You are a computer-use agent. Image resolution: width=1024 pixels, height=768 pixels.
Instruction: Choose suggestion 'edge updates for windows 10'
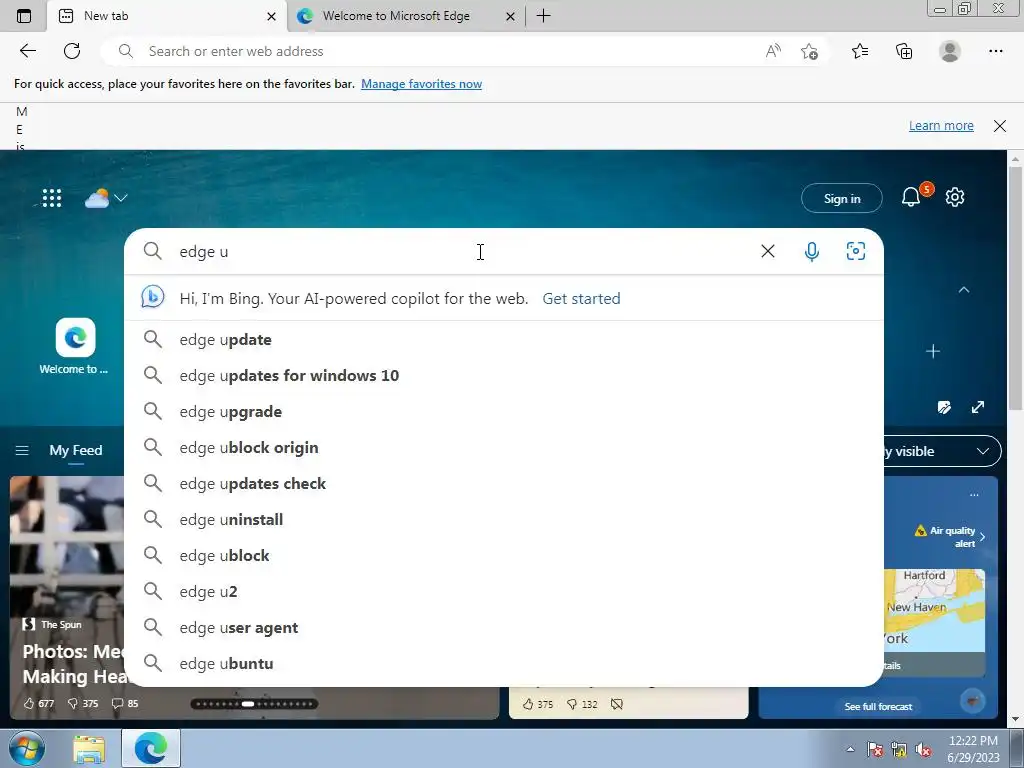coord(504,376)
